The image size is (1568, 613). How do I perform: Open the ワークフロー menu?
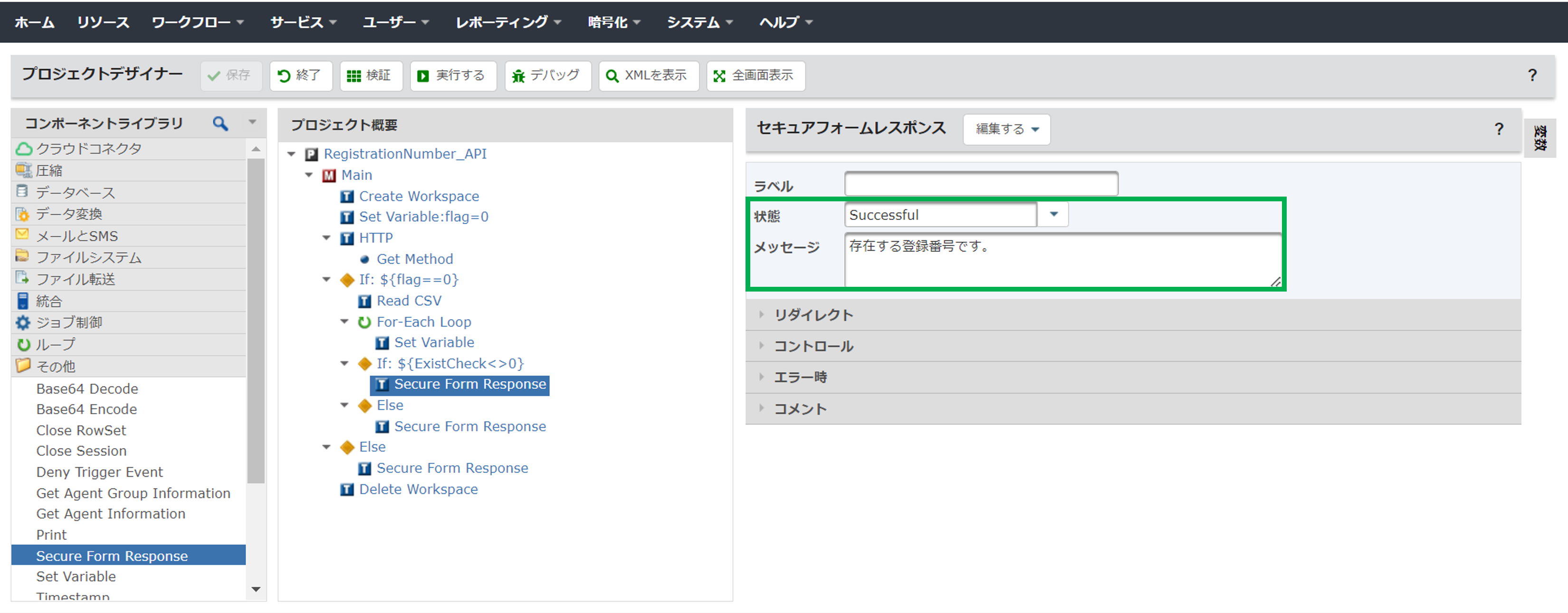tap(197, 22)
